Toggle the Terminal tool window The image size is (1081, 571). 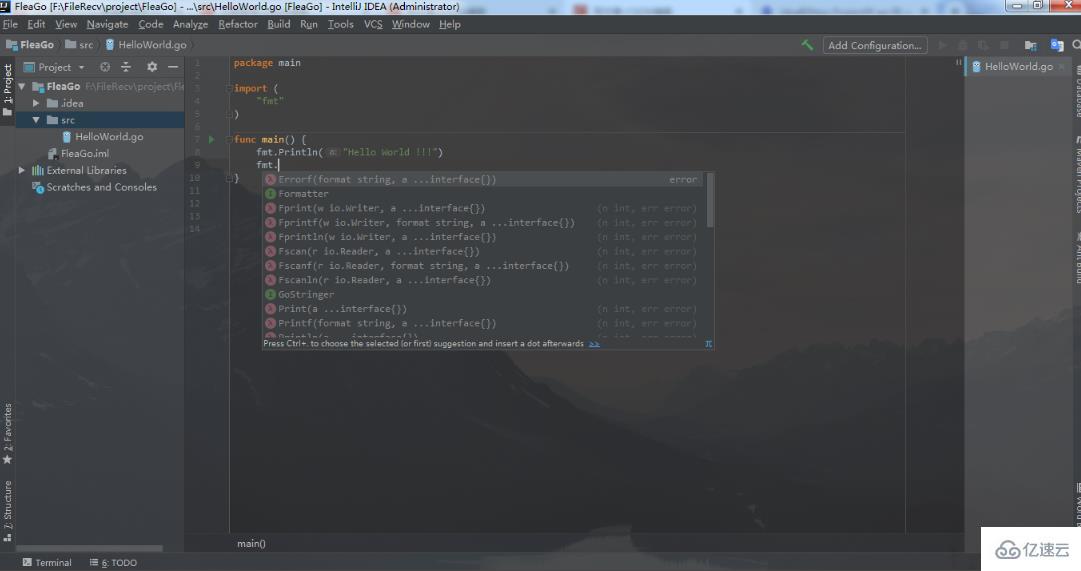tap(47, 563)
